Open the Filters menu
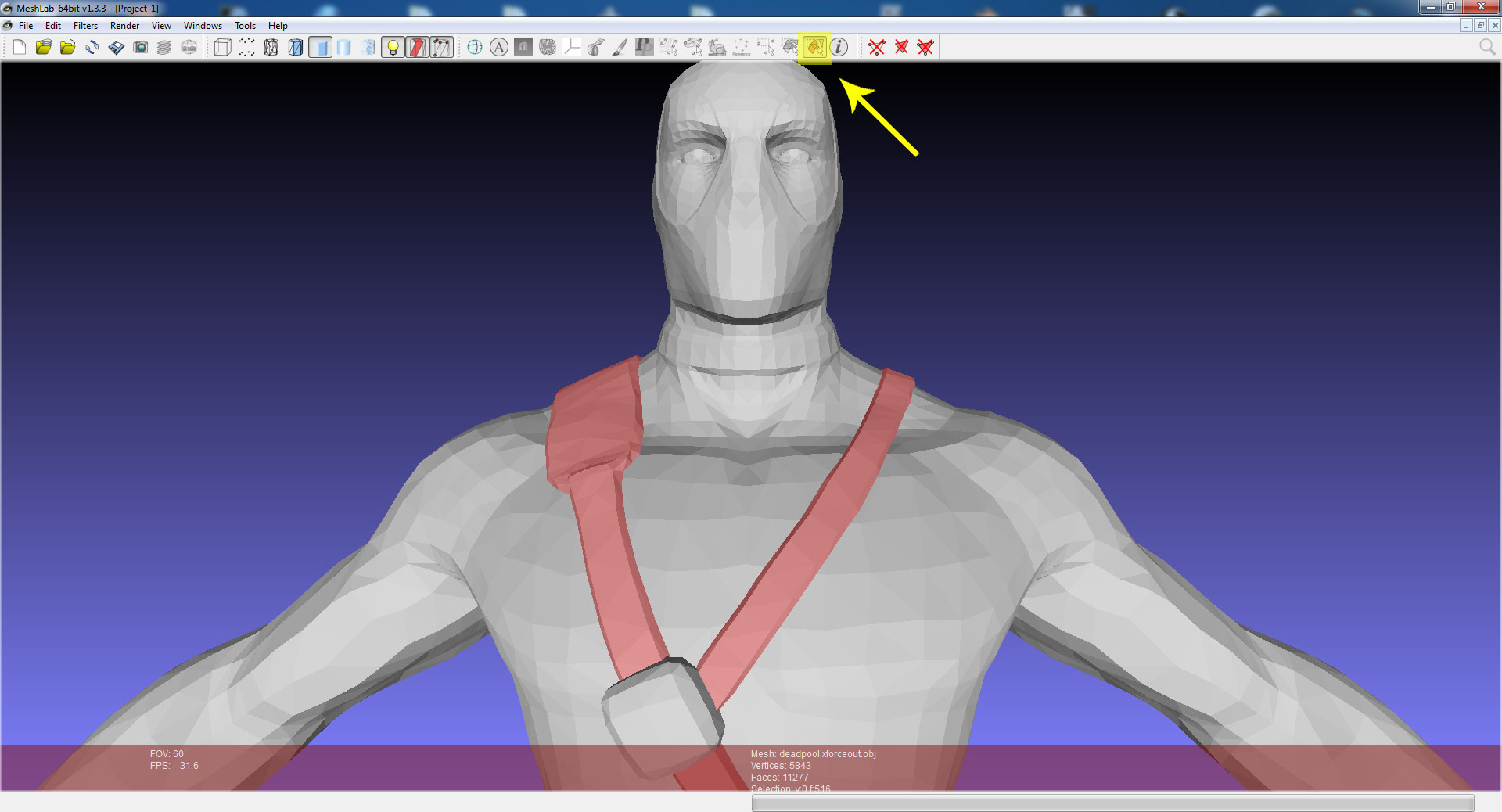1502x812 pixels. [85, 26]
